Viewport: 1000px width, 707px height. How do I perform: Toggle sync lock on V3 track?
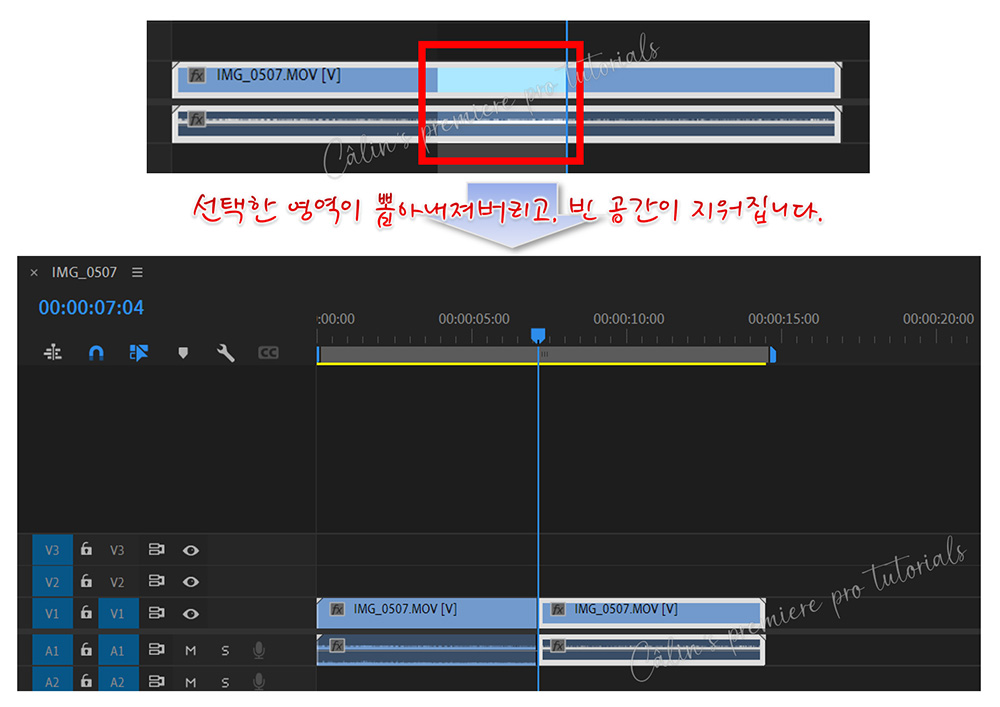coord(156,549)
